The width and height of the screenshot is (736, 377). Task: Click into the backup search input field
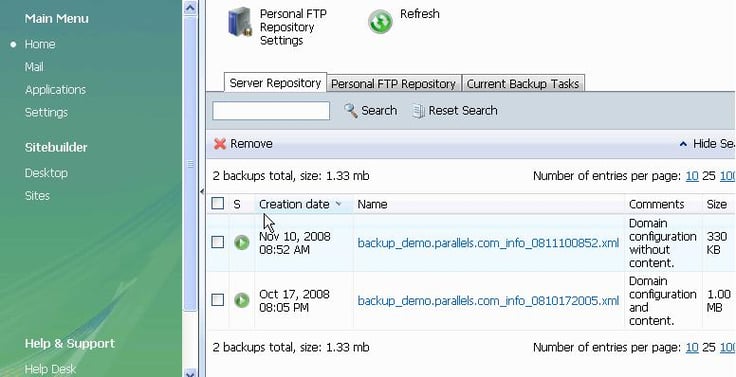[271, 111]
